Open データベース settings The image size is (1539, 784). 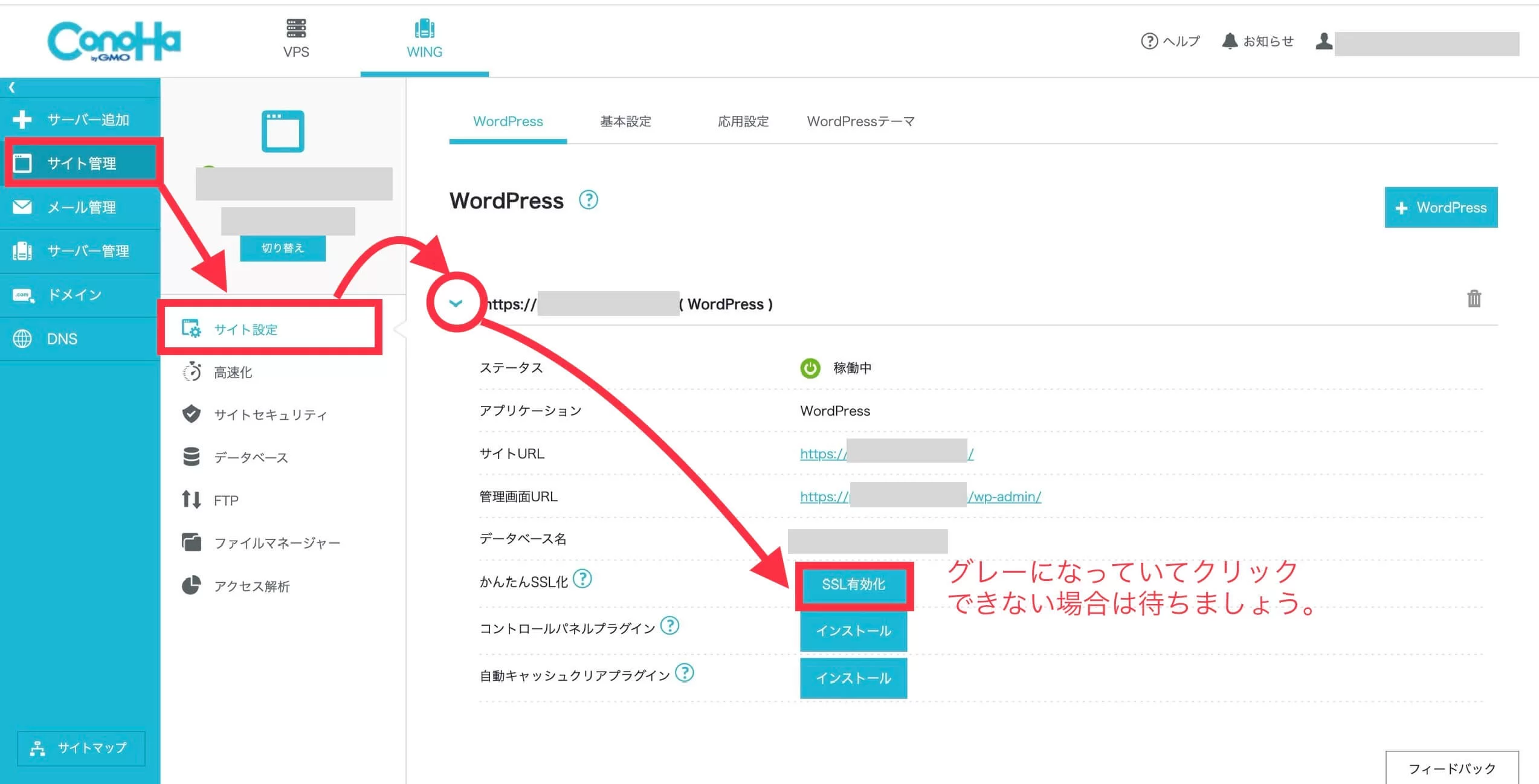point(235,457)
